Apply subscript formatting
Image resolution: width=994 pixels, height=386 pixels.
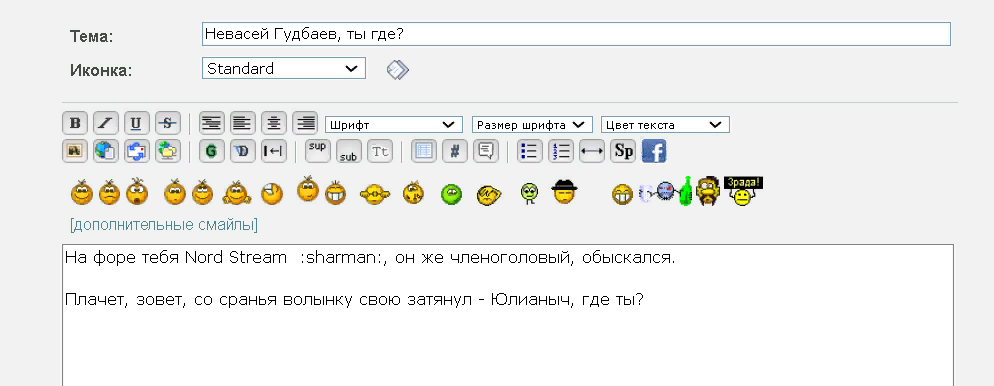349,151
